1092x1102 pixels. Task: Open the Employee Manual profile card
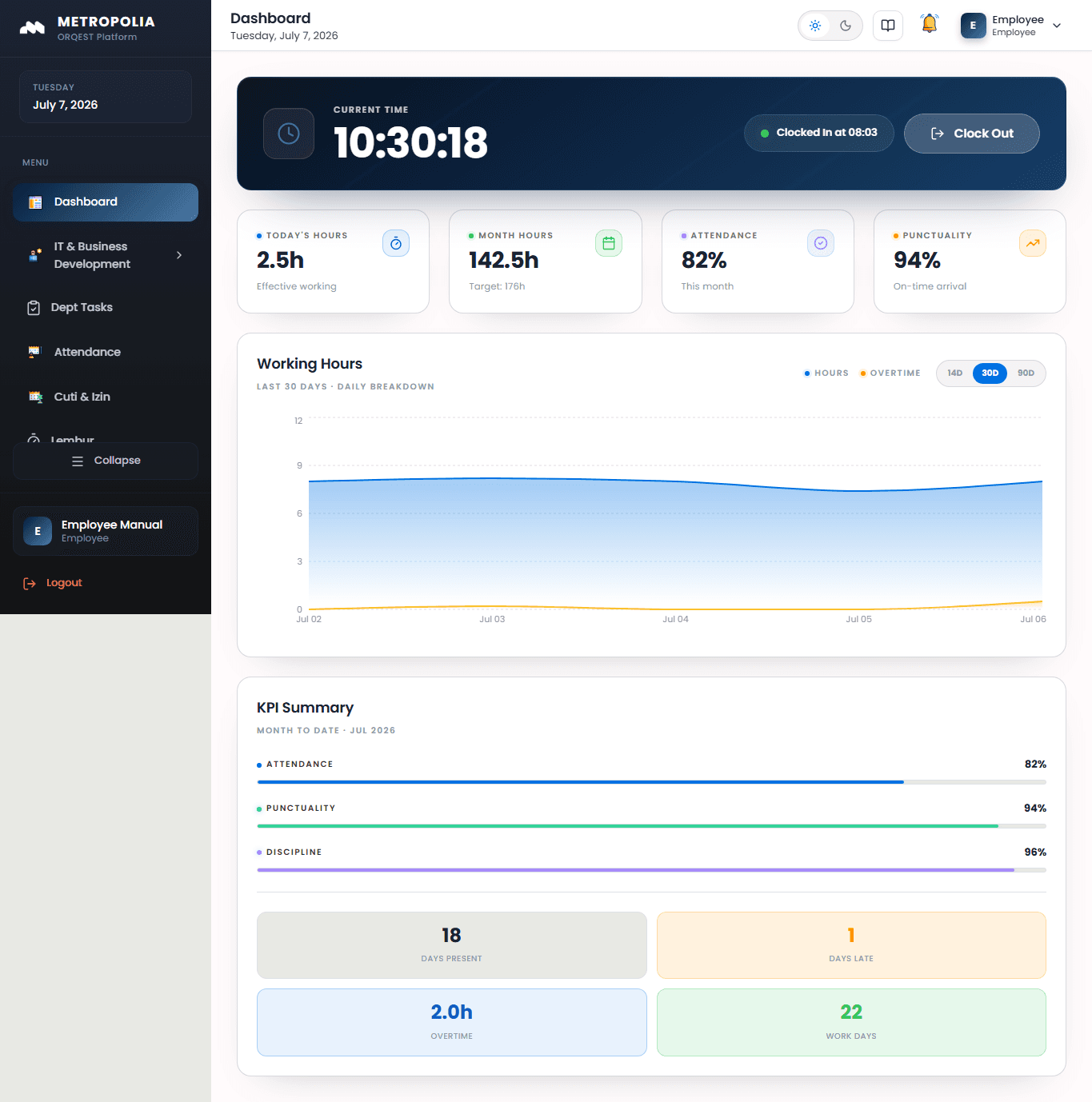pyautogui.click(x=106, y=531)
